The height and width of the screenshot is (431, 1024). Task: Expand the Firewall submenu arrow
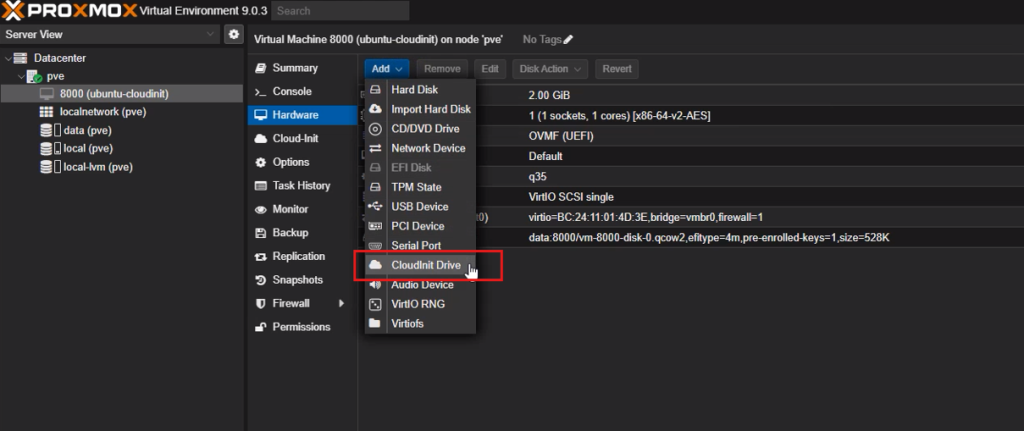341,303
